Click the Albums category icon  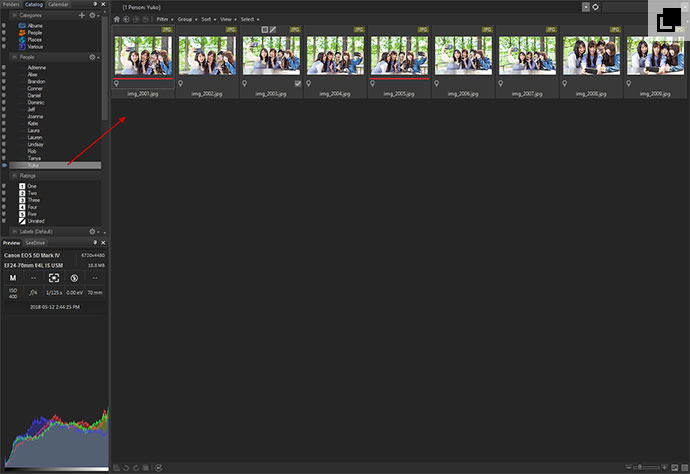tap(21, 27)
